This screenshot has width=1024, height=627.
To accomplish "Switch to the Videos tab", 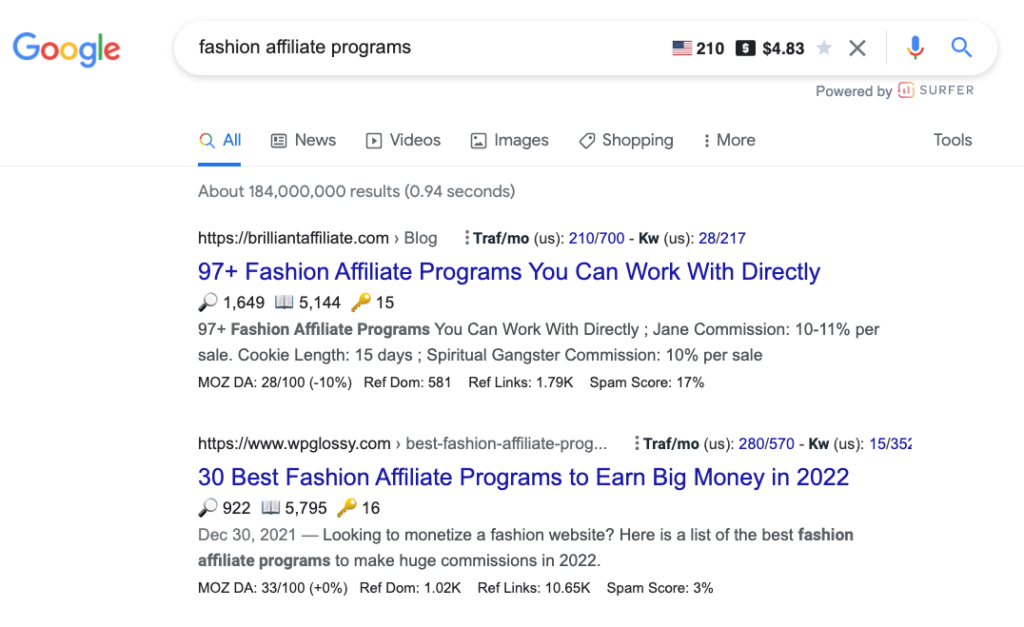I will tap(403, 140).
